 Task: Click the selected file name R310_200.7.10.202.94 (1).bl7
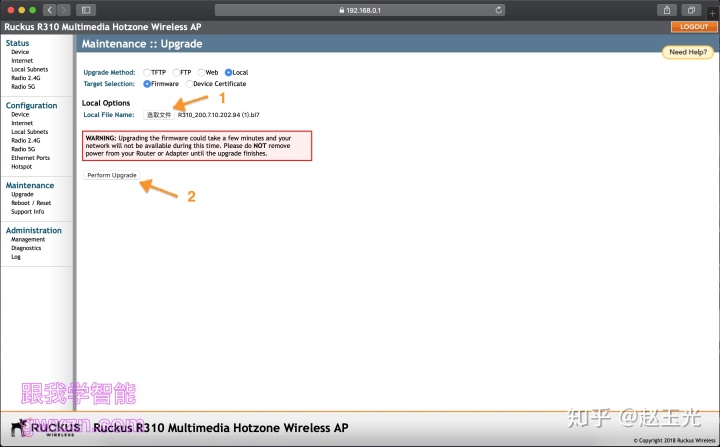click(219, 115)
